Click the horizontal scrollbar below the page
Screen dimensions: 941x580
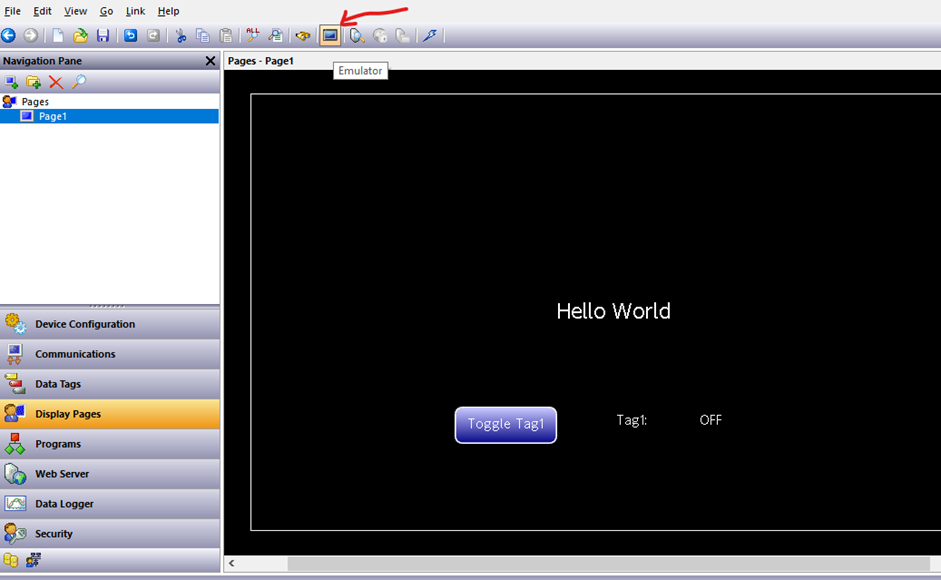pyautogui.click(x=609, y=563)
